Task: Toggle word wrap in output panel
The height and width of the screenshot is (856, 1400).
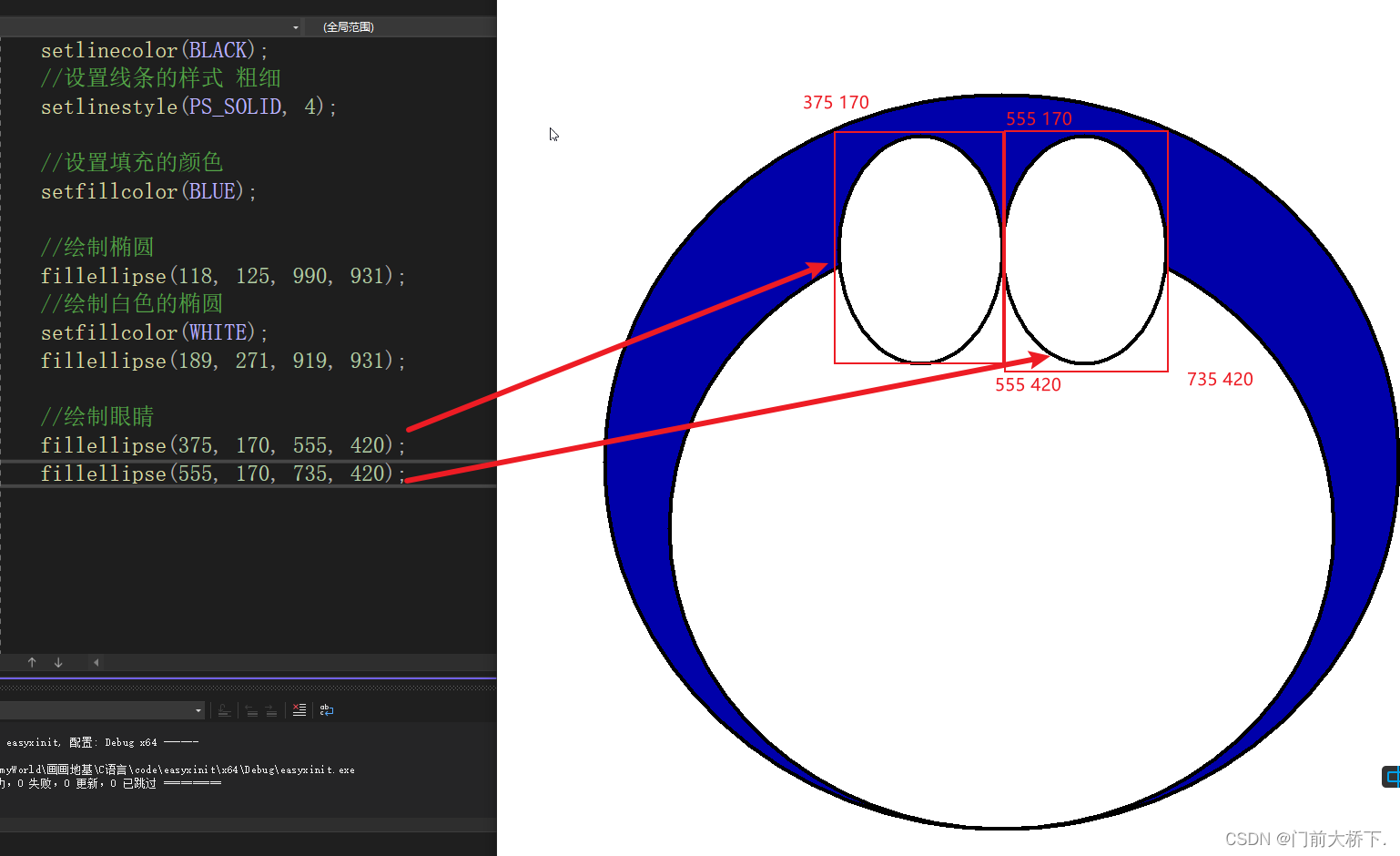Action: 326,710
